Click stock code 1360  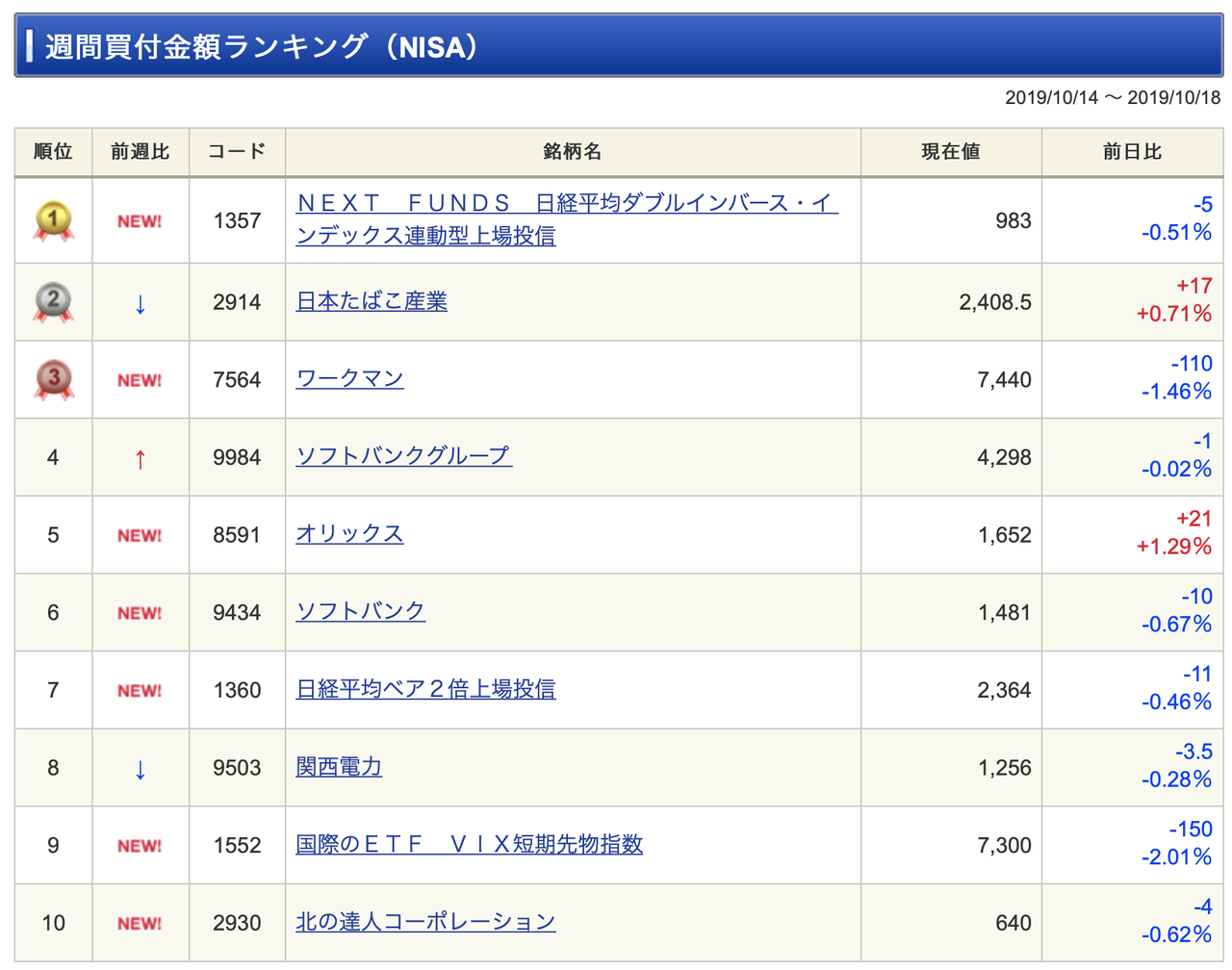click(x=237, y=691)
